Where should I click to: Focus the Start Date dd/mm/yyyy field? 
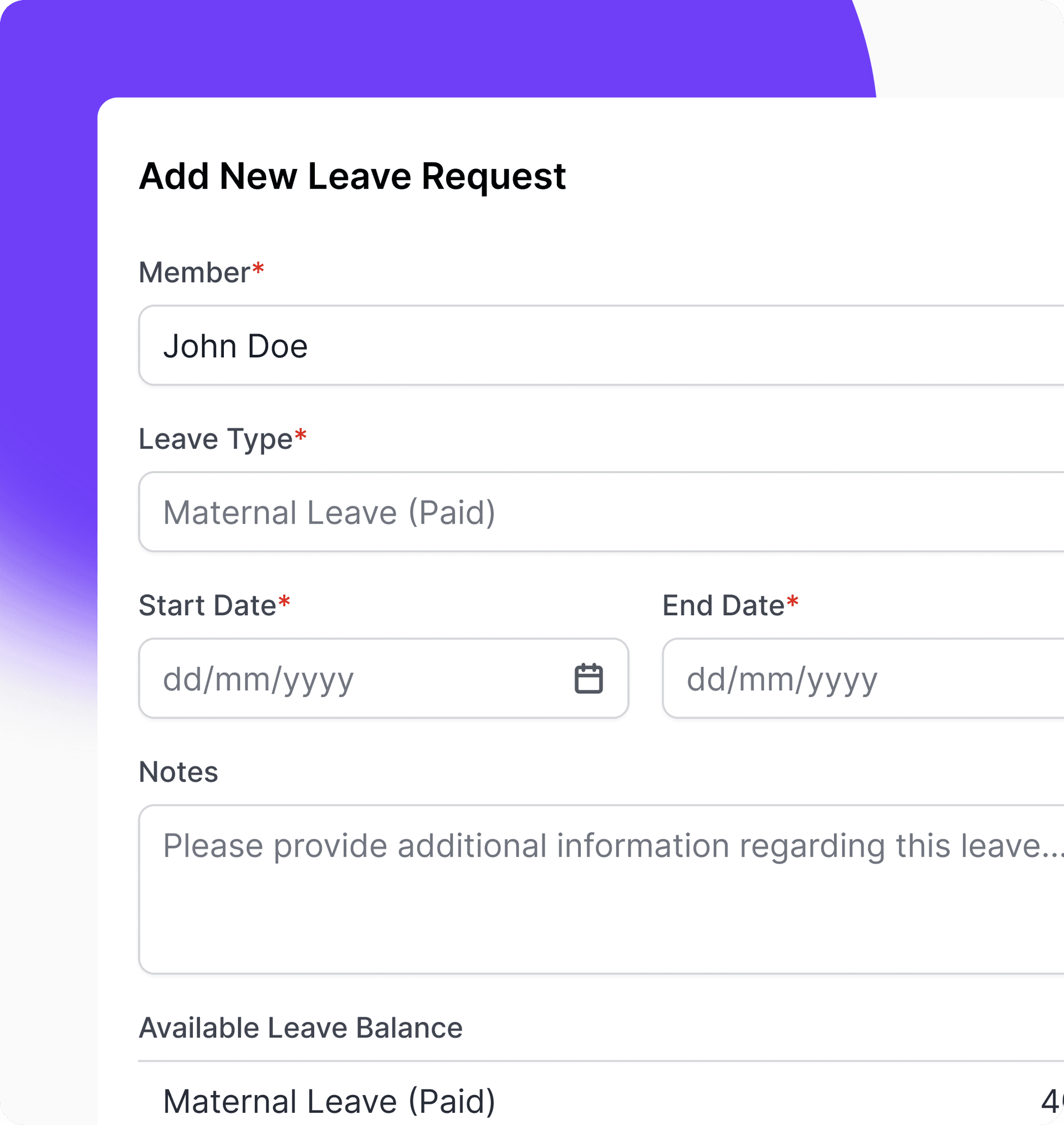pos(383,678)
